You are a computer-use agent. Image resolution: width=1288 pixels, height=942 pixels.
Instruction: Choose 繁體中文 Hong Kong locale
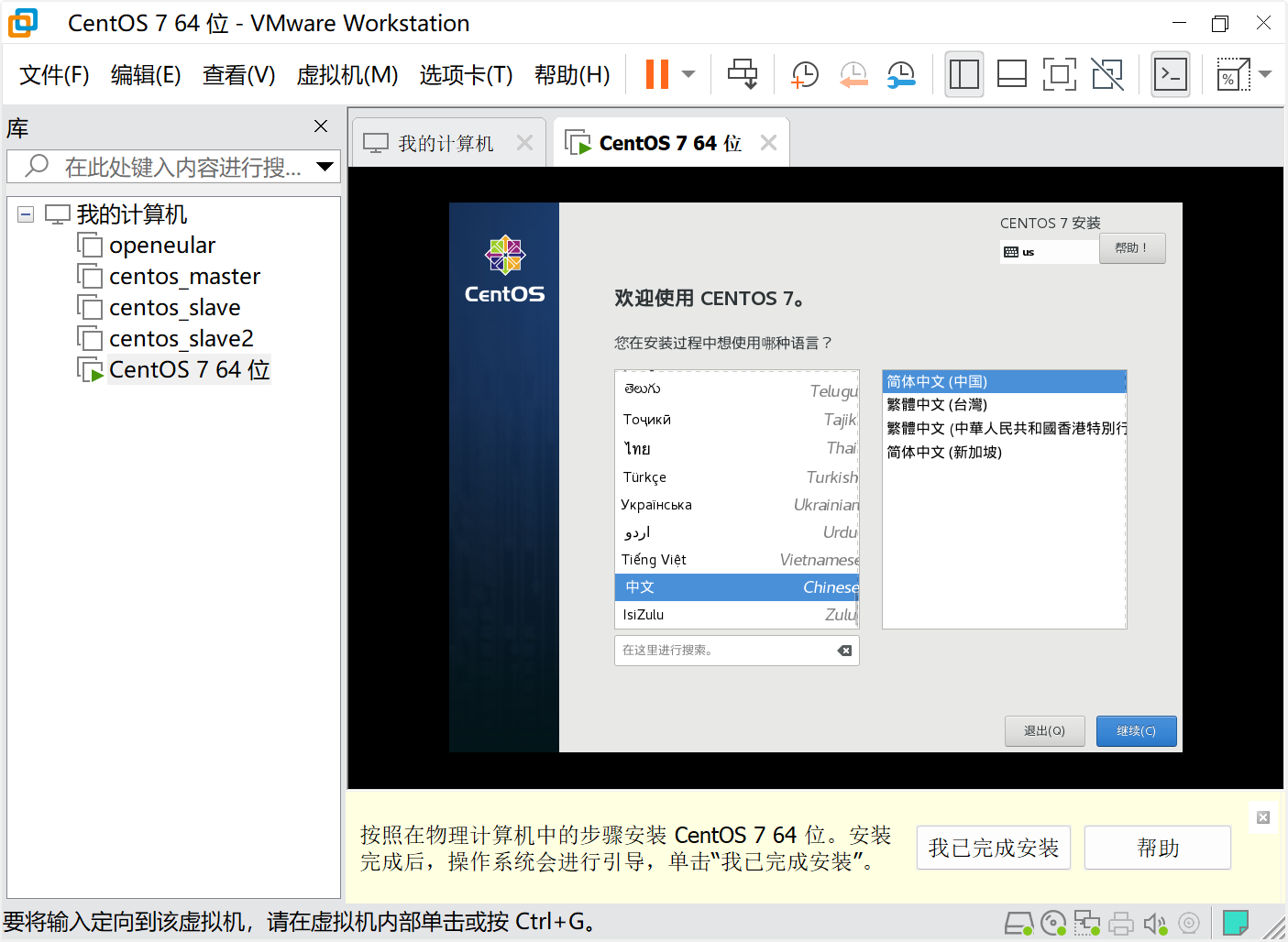point(1004,428)
